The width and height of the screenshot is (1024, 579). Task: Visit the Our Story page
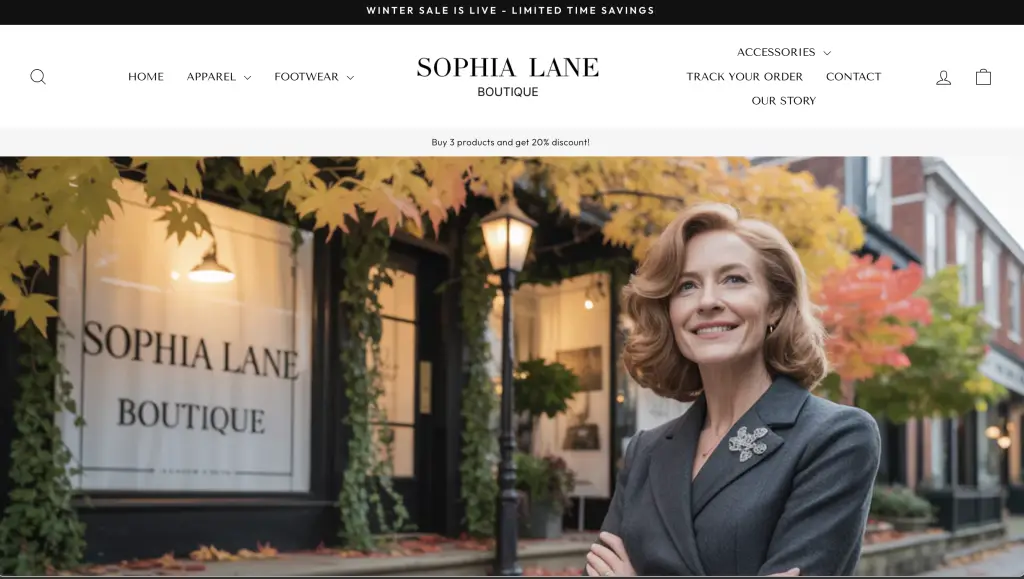[x=784, y=101]
